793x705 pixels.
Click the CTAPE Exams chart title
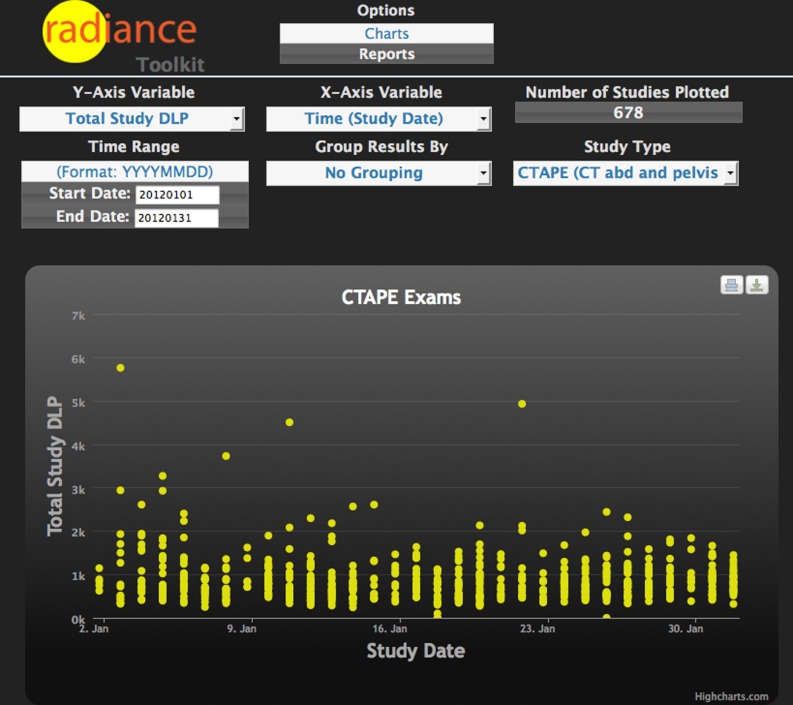(x=402, y=297)
